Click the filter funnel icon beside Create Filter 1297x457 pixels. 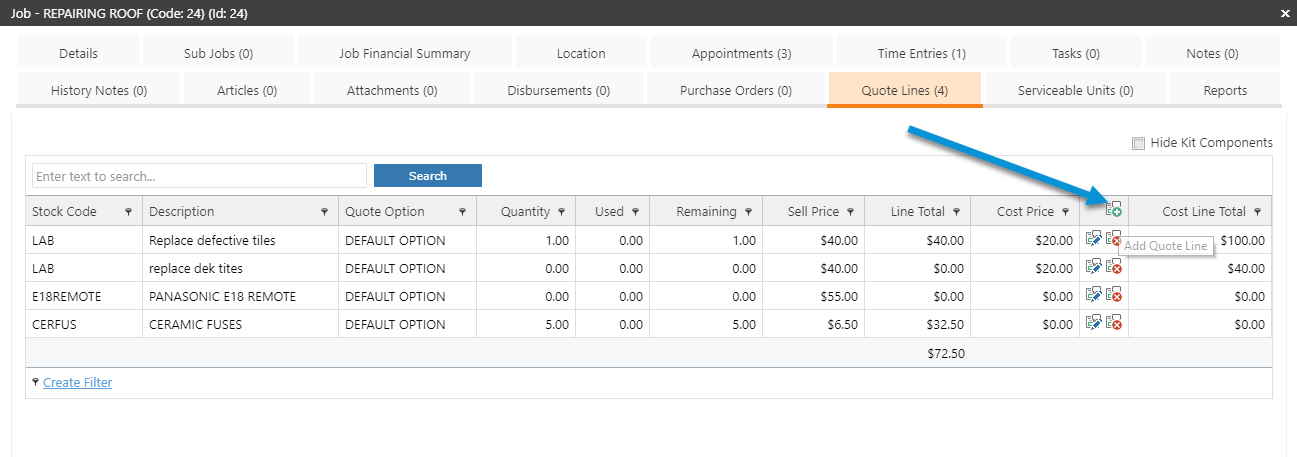point(36,382)
